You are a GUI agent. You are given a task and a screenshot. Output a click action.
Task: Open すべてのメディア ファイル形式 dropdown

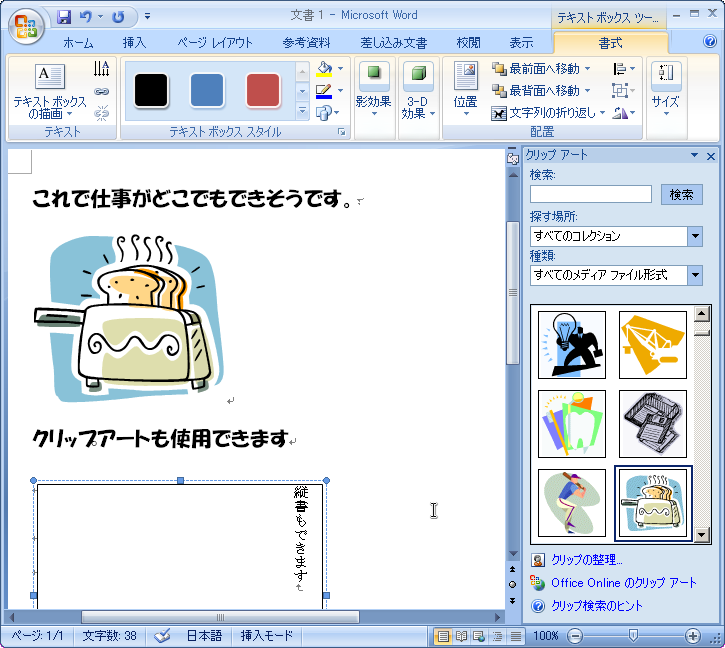point(695,275)
